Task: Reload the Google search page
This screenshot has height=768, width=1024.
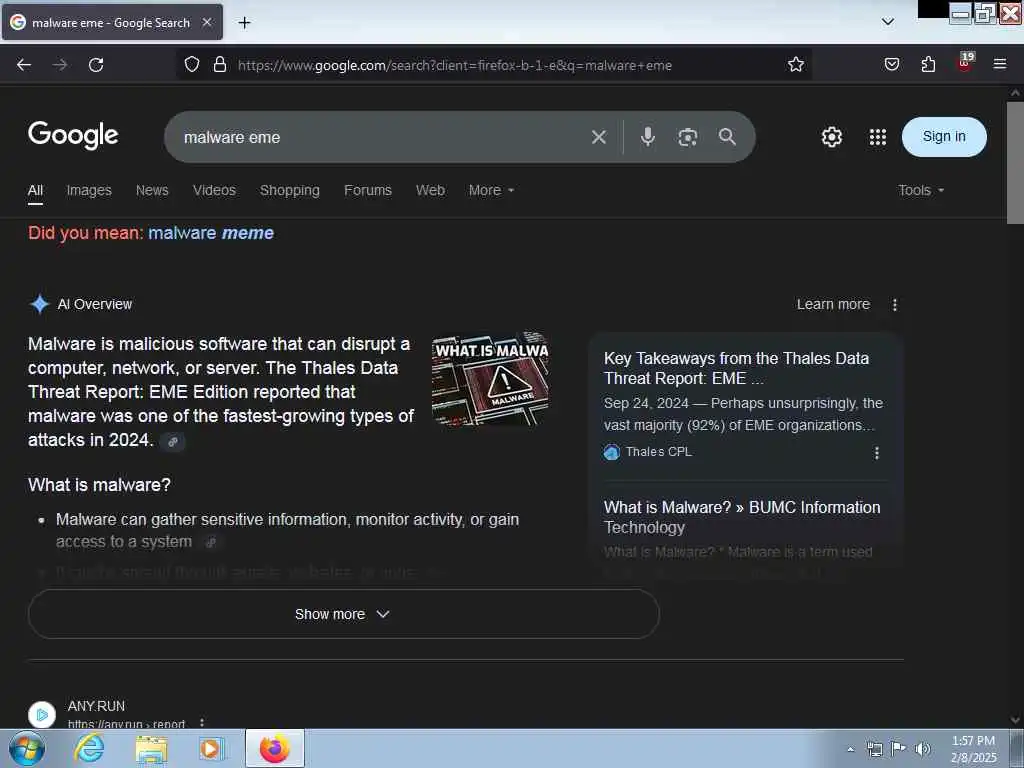Action: (96, 65)
